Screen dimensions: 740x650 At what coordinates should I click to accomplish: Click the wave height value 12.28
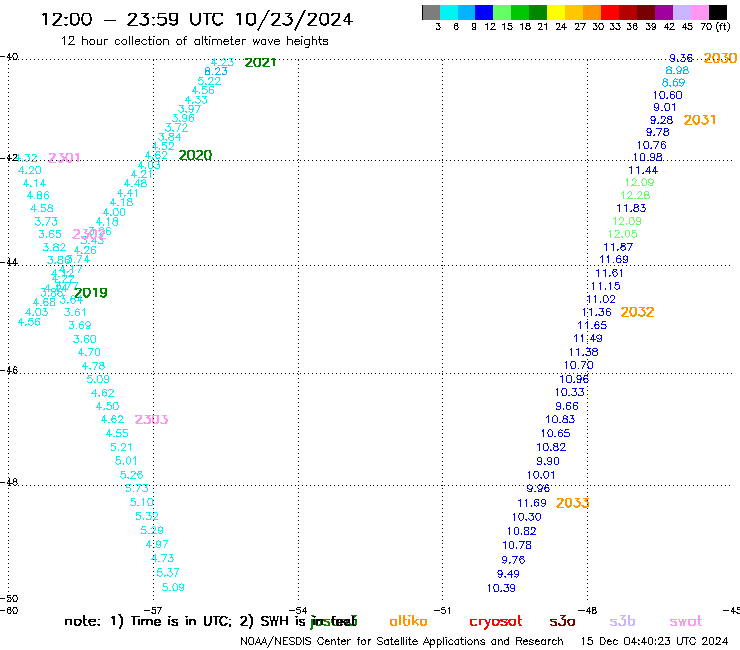tap(635, 195)
